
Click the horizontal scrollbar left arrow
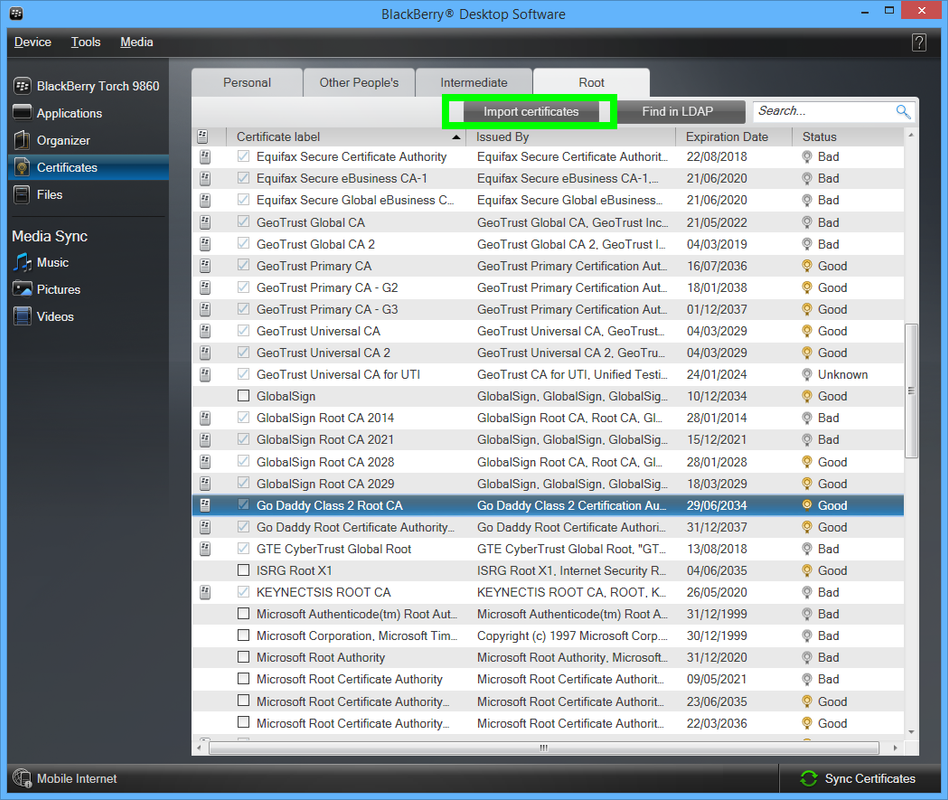point(200,748)
